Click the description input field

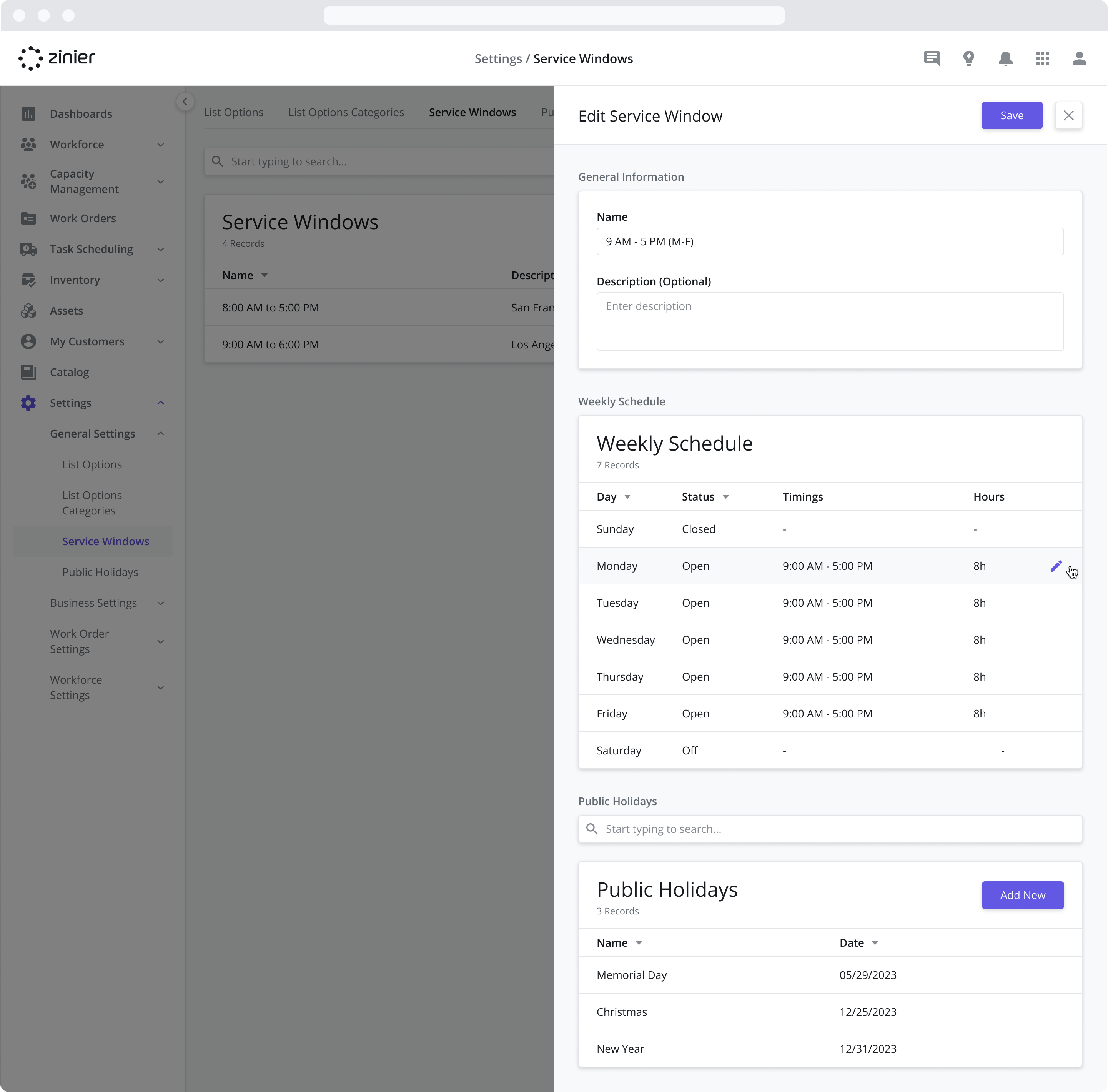pyautogui.click(x=830, y=321)
